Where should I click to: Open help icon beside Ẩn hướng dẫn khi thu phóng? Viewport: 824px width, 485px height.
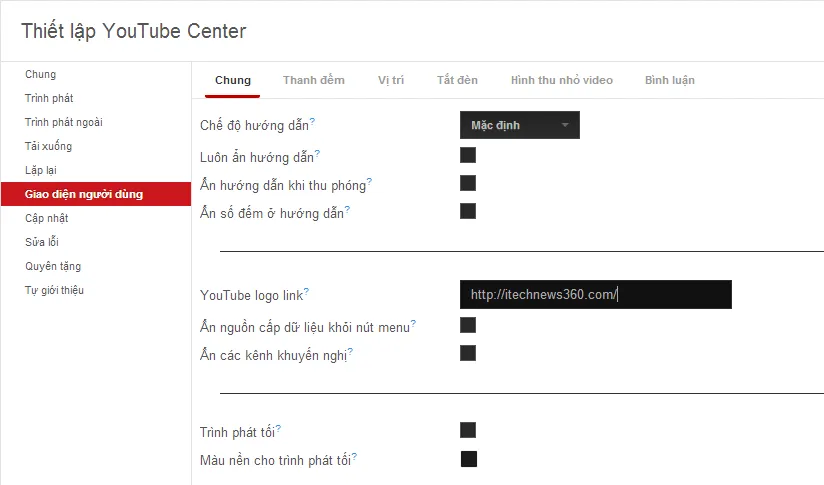[x=369, y=181]
